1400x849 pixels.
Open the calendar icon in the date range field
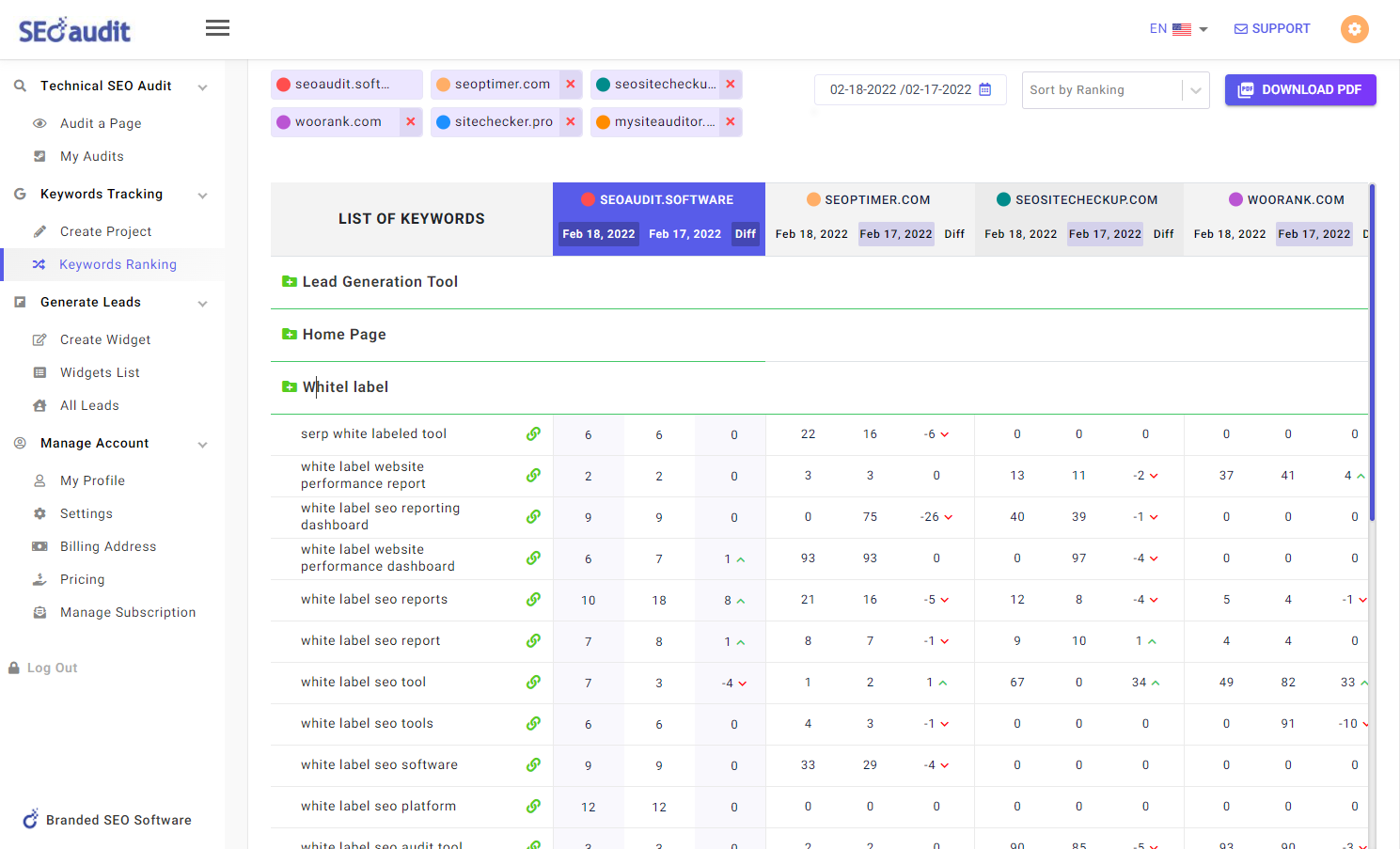[x=984, y=88]
